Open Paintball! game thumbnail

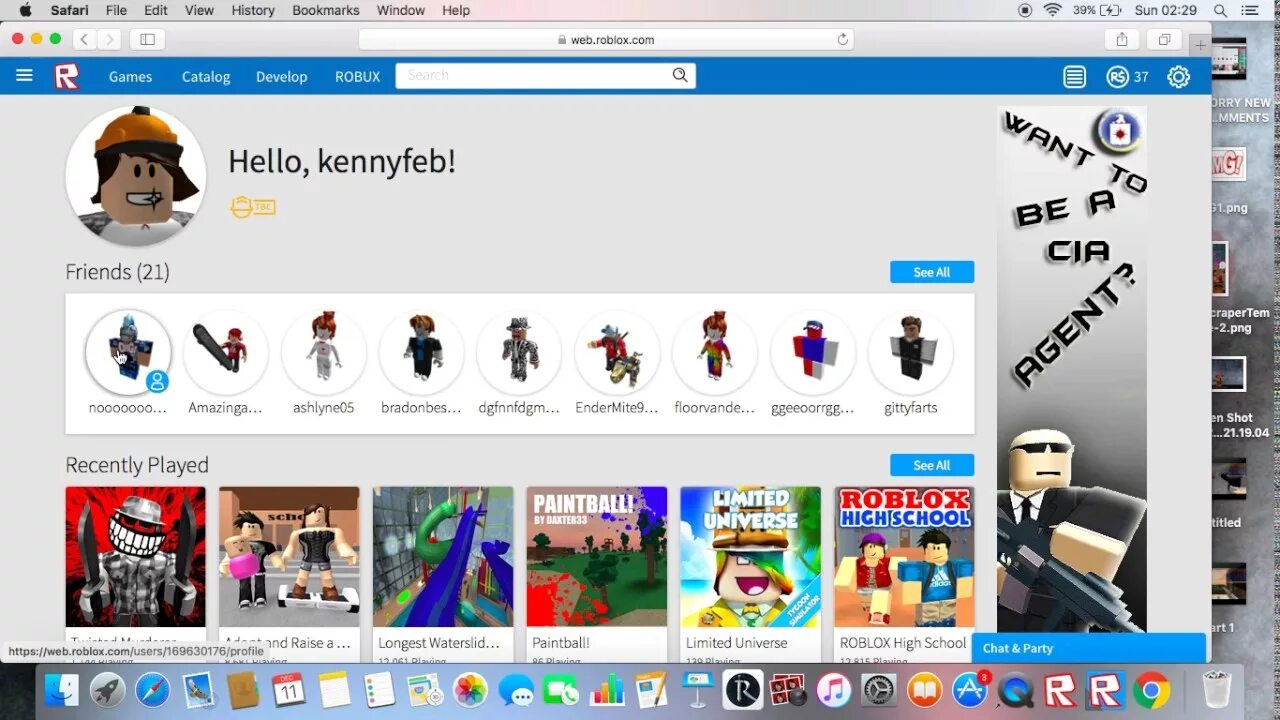pos(597,557)
